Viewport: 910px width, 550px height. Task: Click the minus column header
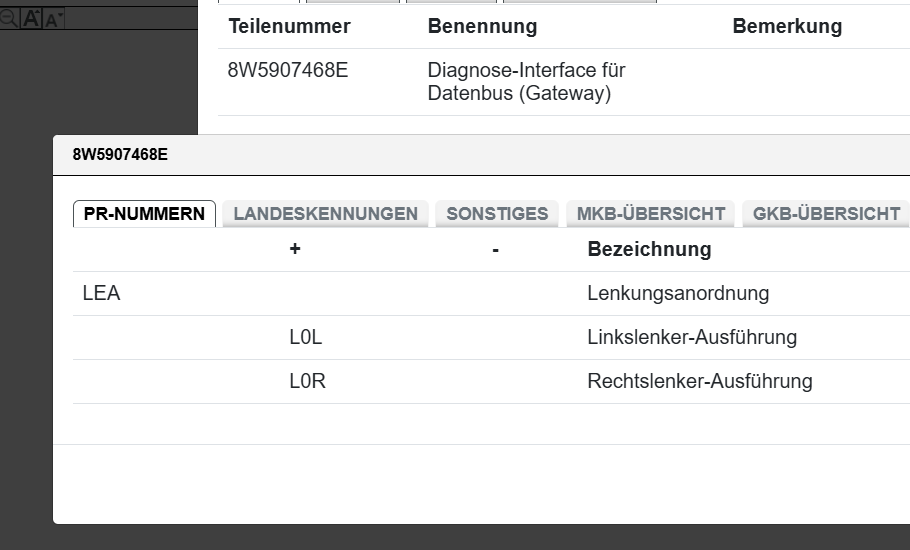(496, 249)
